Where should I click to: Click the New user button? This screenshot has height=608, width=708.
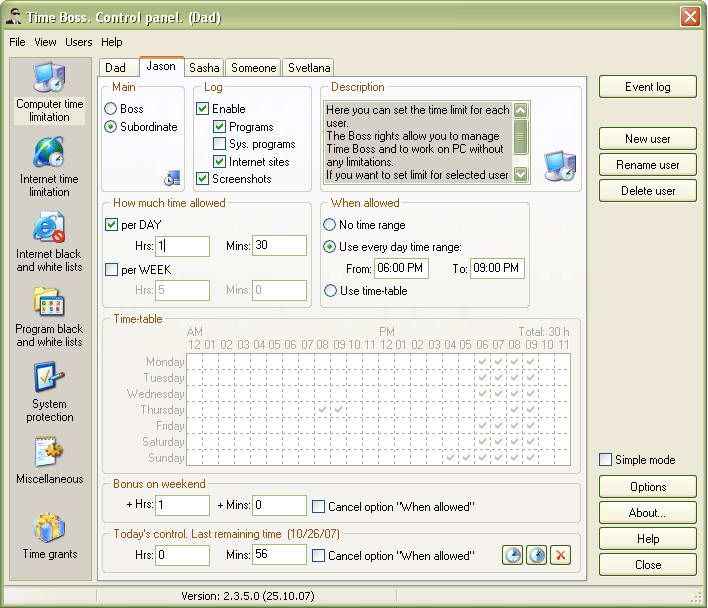pos(647,139)
